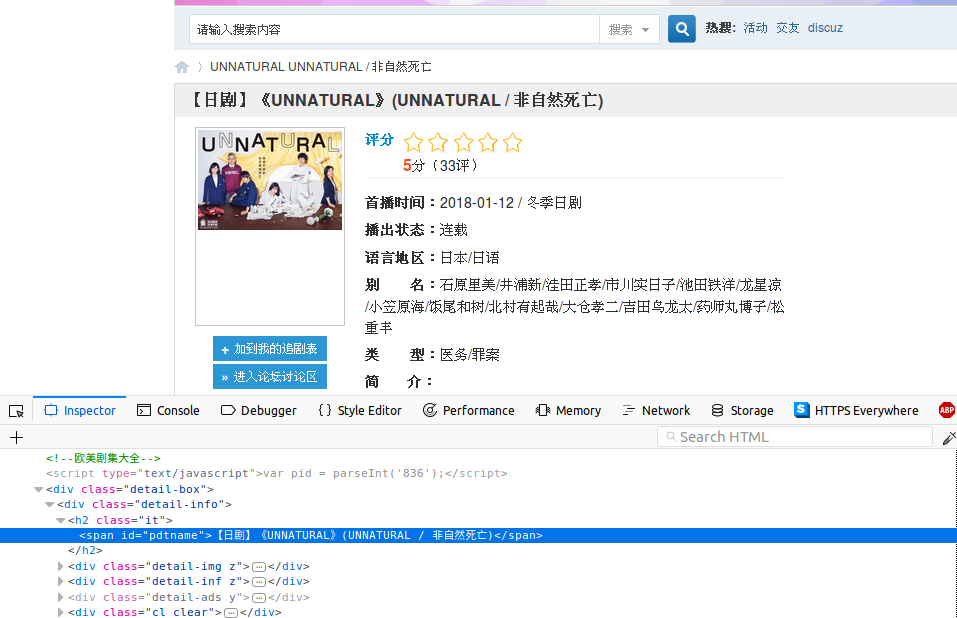This screenshot has height=618, width=957.
Task: Open the Memory tab
Action: click(x=568, y=411)
